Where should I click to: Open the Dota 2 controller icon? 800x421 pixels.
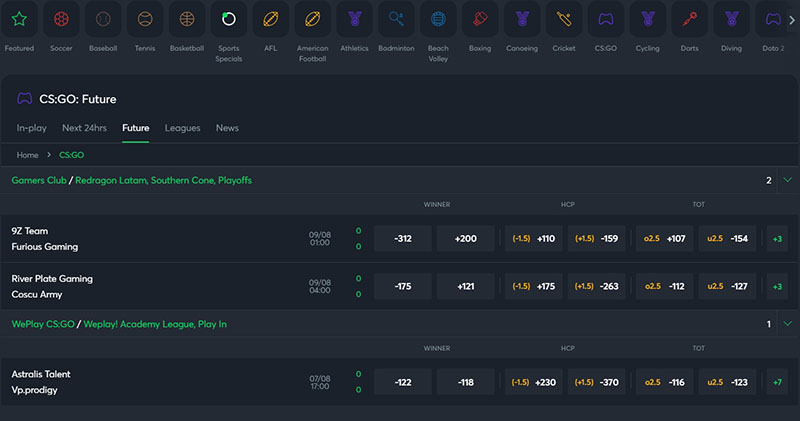(772, 19)
